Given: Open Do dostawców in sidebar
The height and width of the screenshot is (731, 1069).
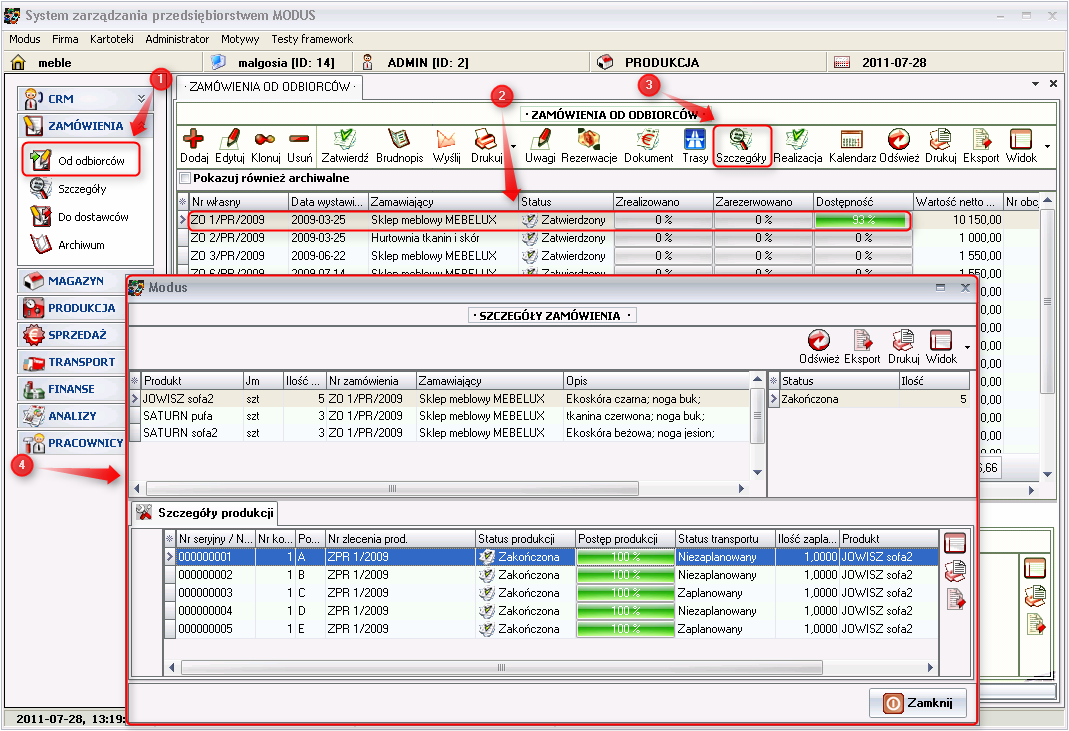Looking at the screenshot, I should [x=92, y=217].
